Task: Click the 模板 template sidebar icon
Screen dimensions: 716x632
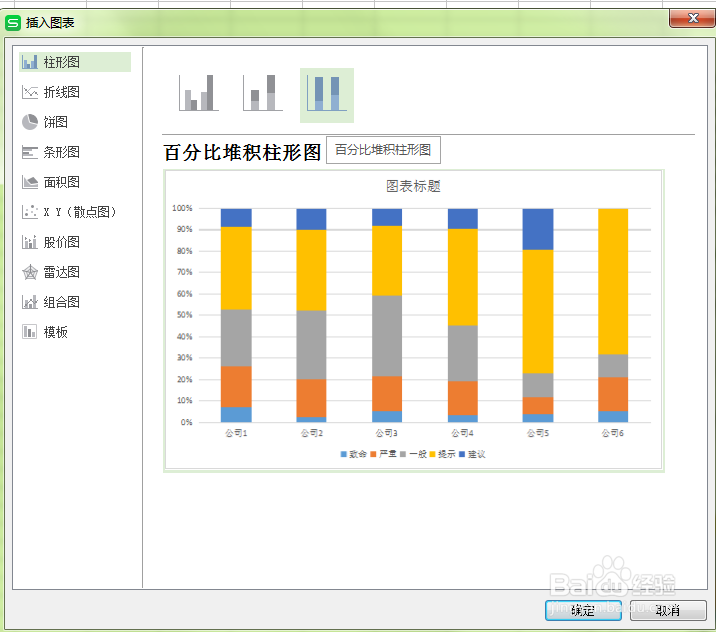Action: [30, 332]
